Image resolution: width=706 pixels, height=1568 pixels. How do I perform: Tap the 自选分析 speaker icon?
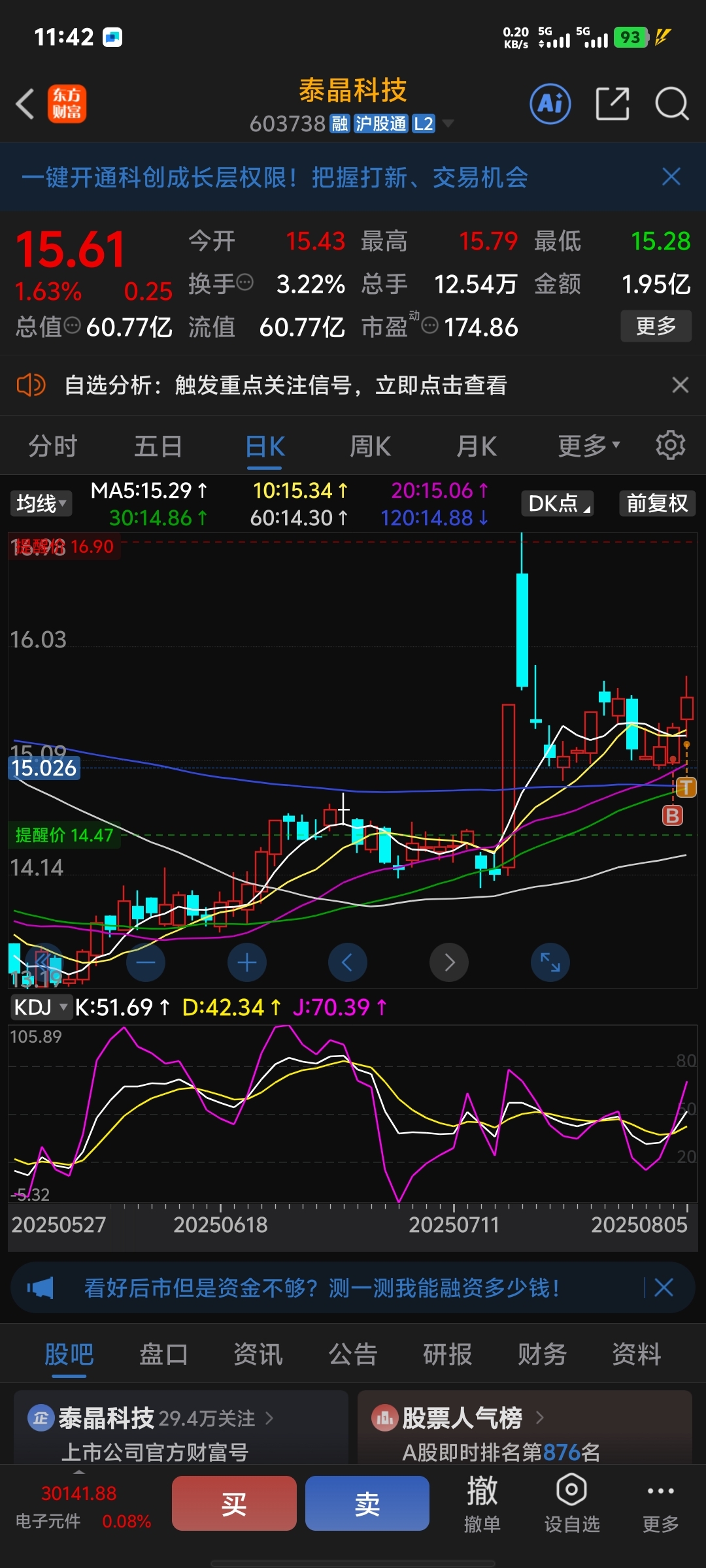31,385
